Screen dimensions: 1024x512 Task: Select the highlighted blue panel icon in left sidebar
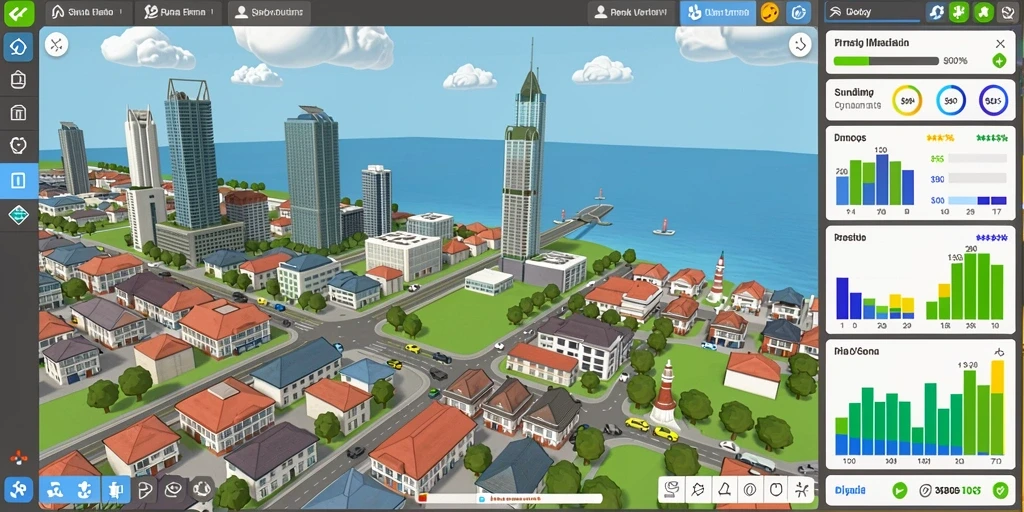[18, 181]
